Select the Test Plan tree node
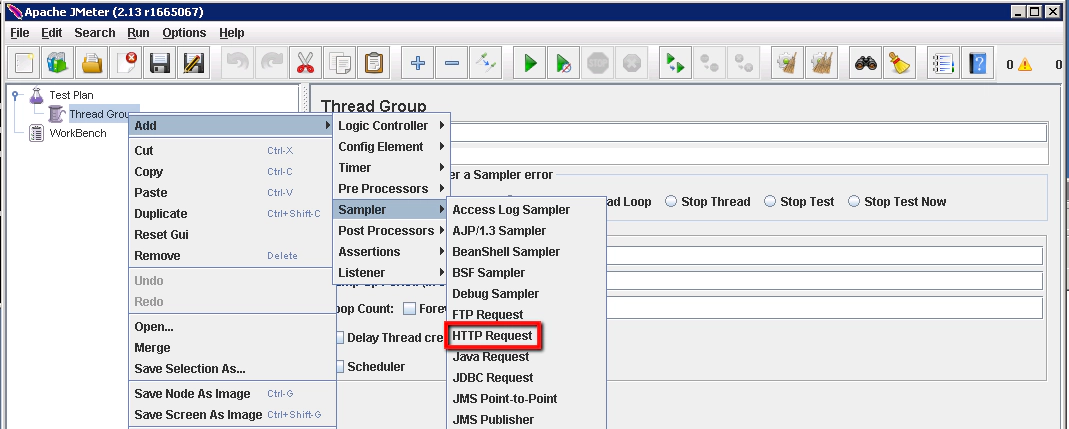The width and height of the screenshot is (1069, 429). coord(71,95)
